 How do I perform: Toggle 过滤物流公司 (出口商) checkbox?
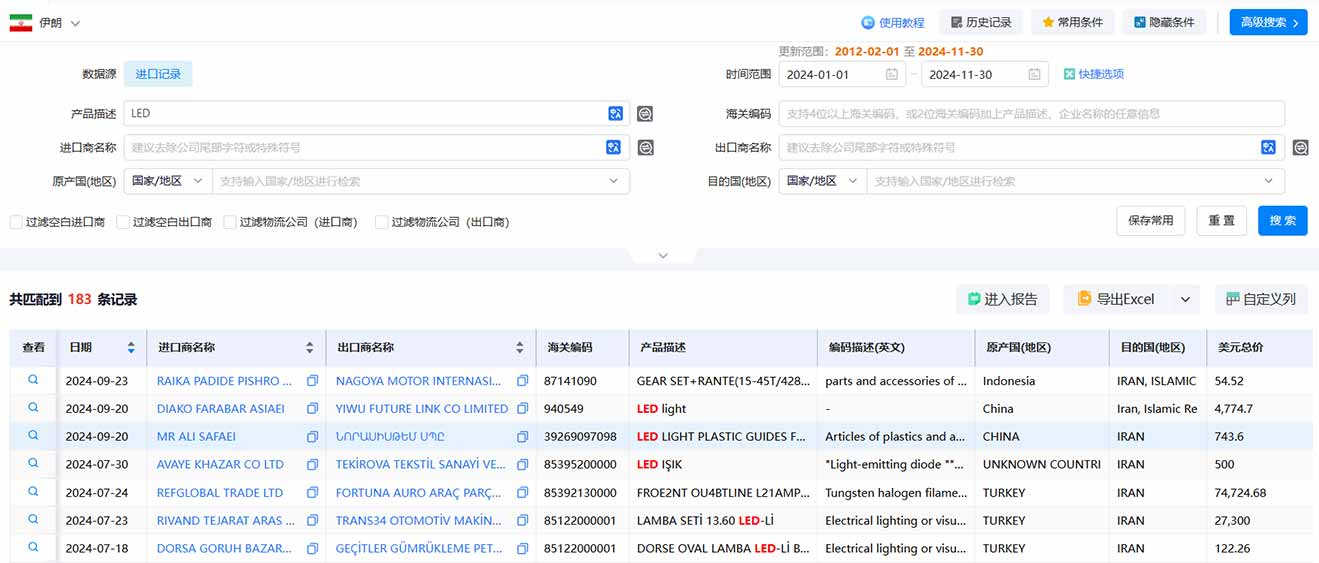pyautogui.click(x=381, y=222)
